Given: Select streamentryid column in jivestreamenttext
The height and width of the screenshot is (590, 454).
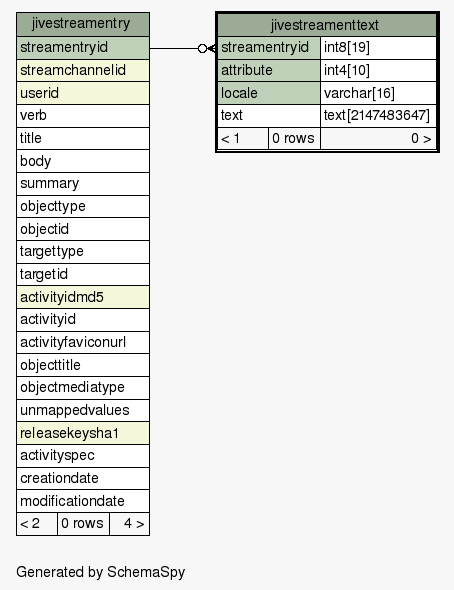Looking at the screenshot, I should coord(269,48).
